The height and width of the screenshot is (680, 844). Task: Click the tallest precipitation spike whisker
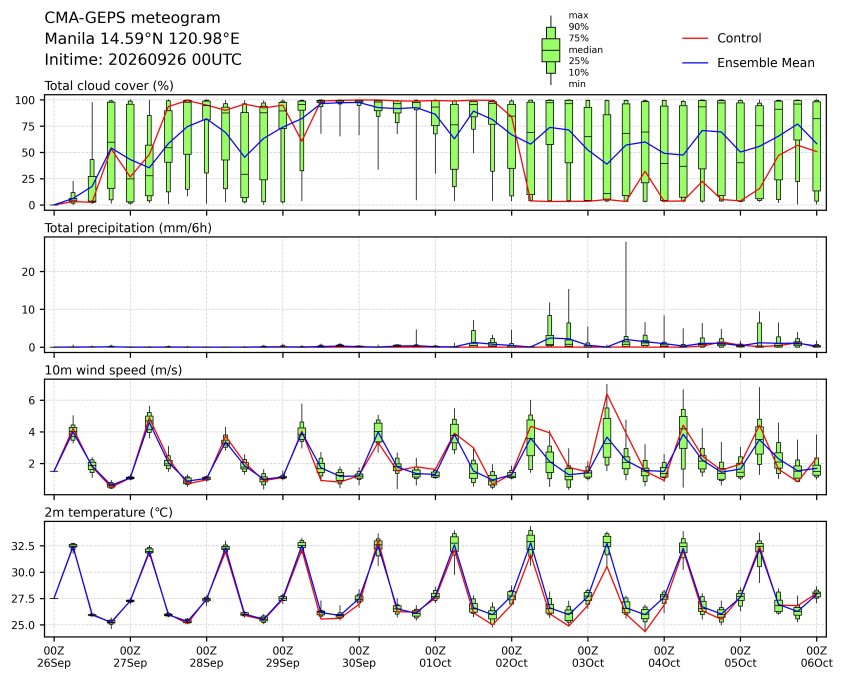coord(626,291)
